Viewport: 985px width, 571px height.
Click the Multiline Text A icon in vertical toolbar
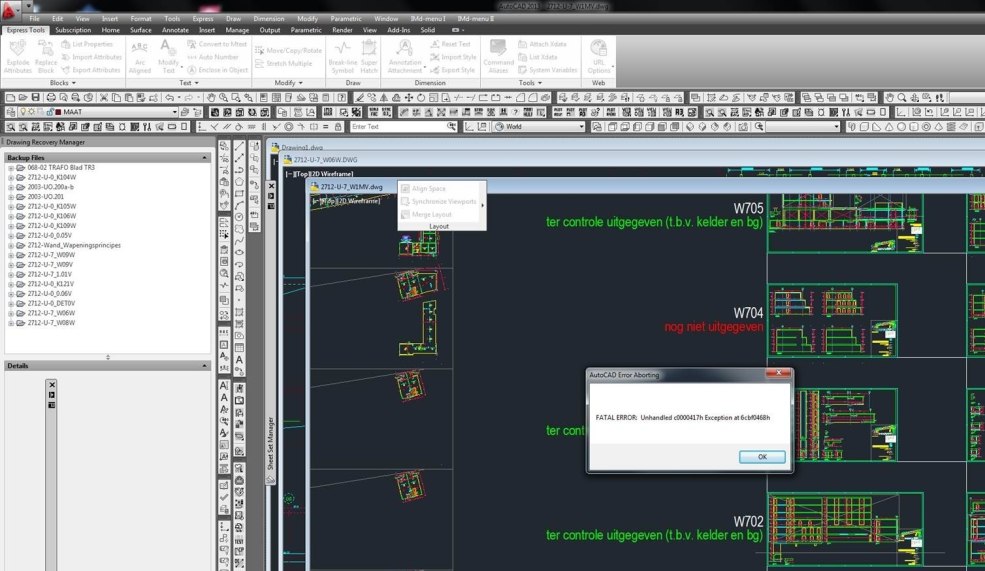(x=239, y=360)
